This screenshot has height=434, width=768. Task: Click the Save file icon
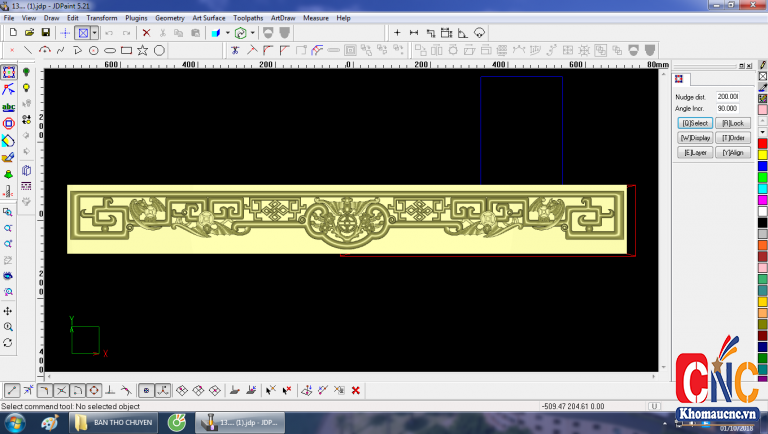coord(45,33)
